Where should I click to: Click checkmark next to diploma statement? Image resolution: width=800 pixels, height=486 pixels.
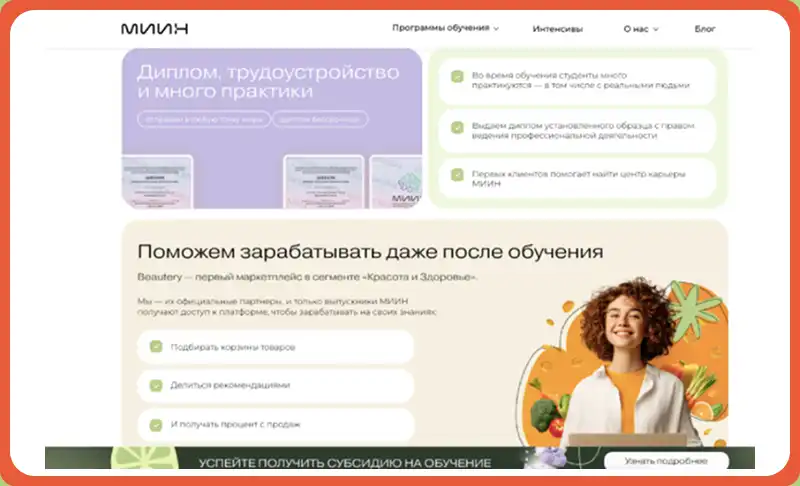point(457,127)
